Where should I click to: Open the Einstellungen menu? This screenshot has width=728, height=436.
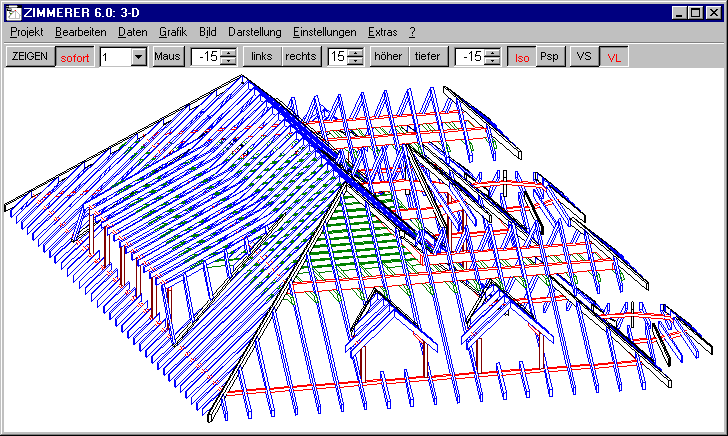[324, 32]
